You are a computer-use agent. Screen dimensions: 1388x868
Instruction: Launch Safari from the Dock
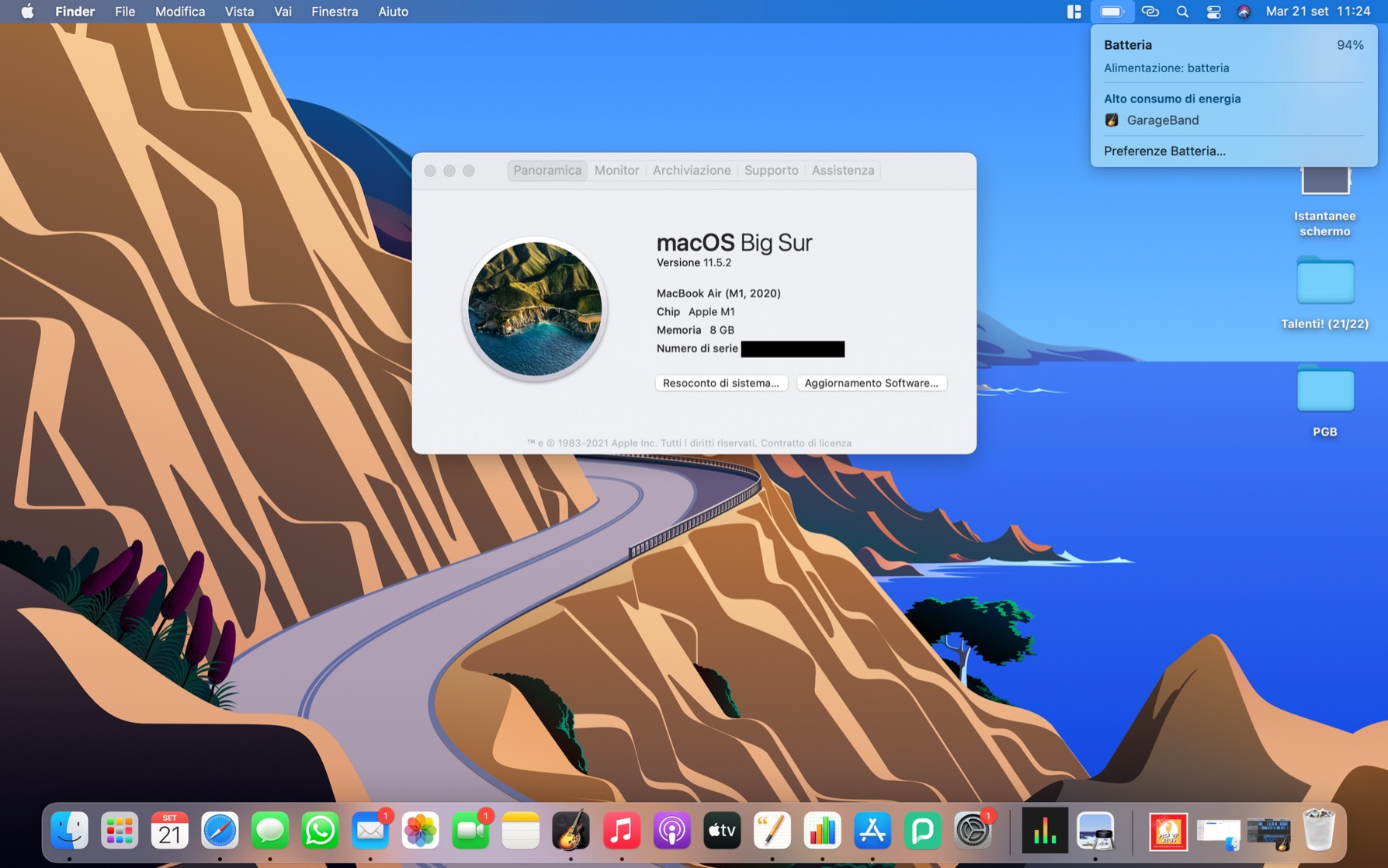pyautogui.click(x=220, y=831)
